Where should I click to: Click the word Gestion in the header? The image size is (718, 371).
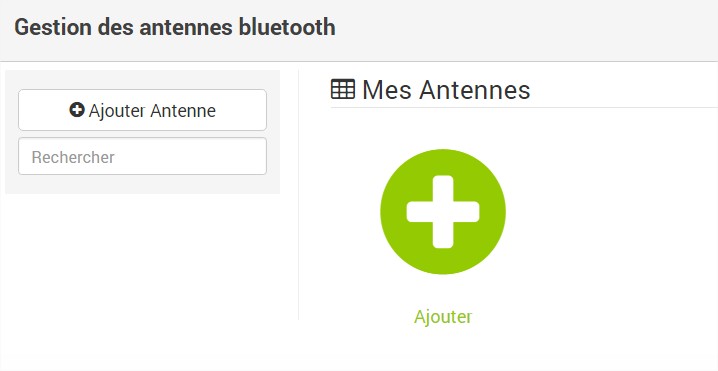tap(53, 27)
